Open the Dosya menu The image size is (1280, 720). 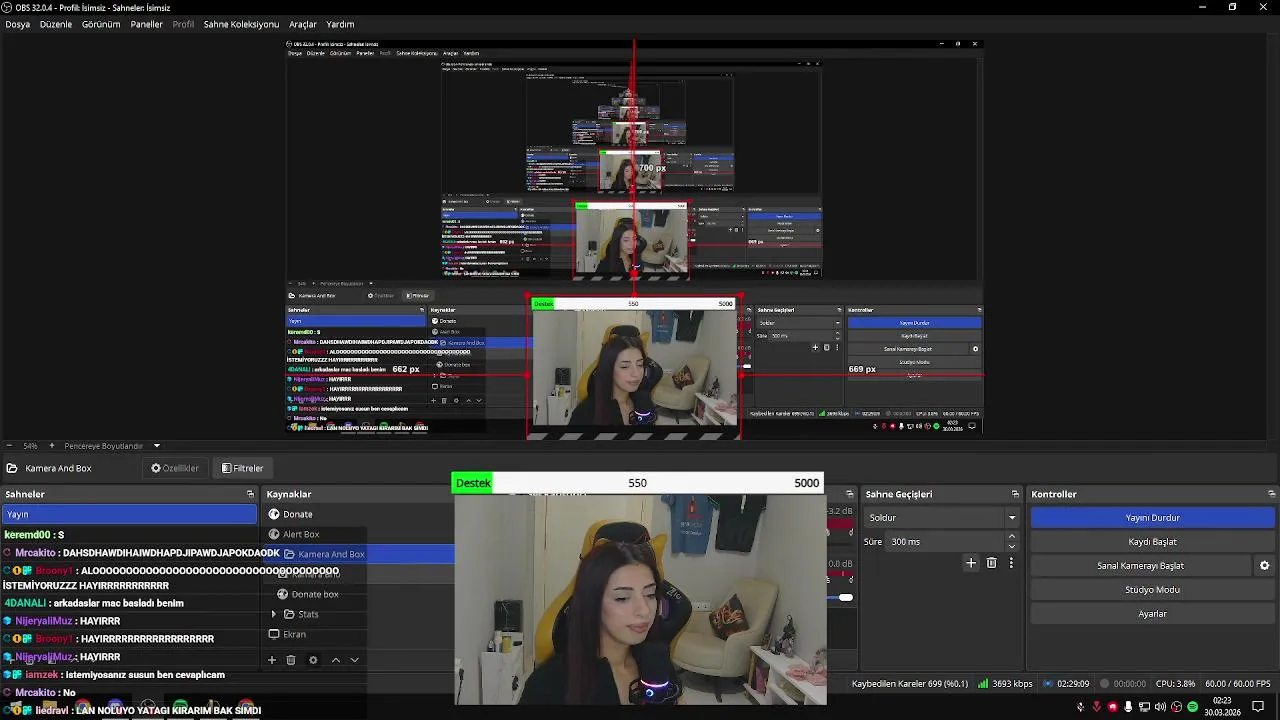click(x=17, y=24)
